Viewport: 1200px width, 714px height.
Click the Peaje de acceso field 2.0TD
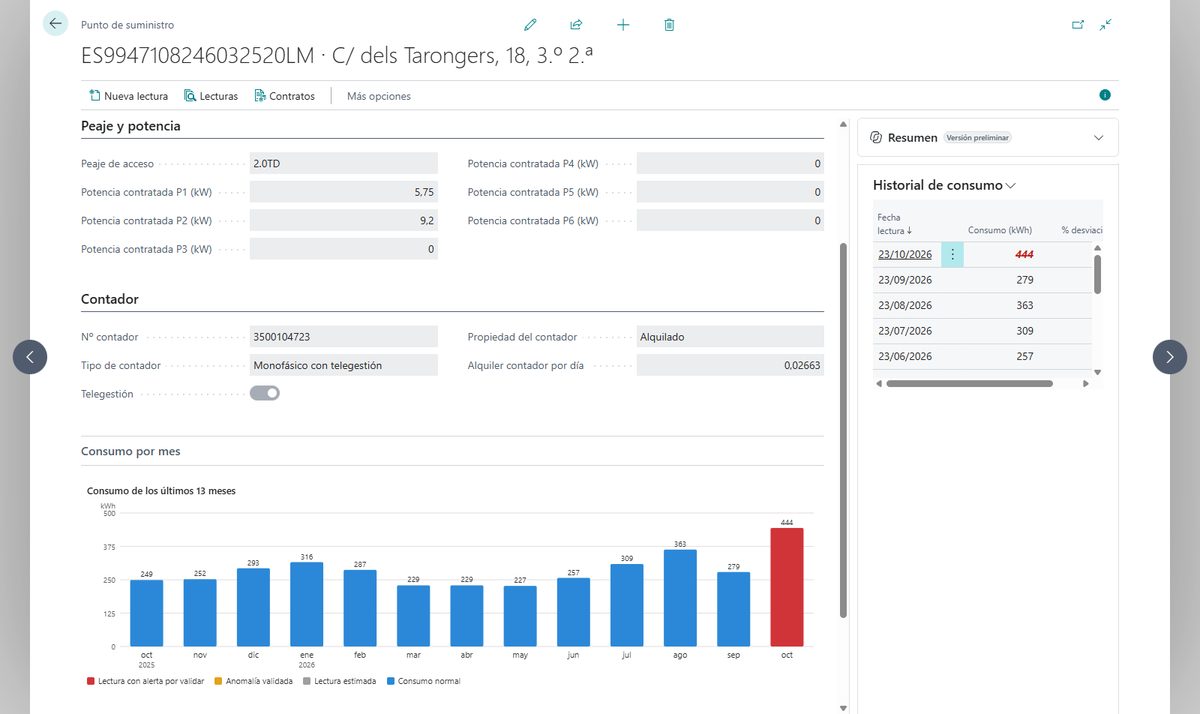point(344,163)
